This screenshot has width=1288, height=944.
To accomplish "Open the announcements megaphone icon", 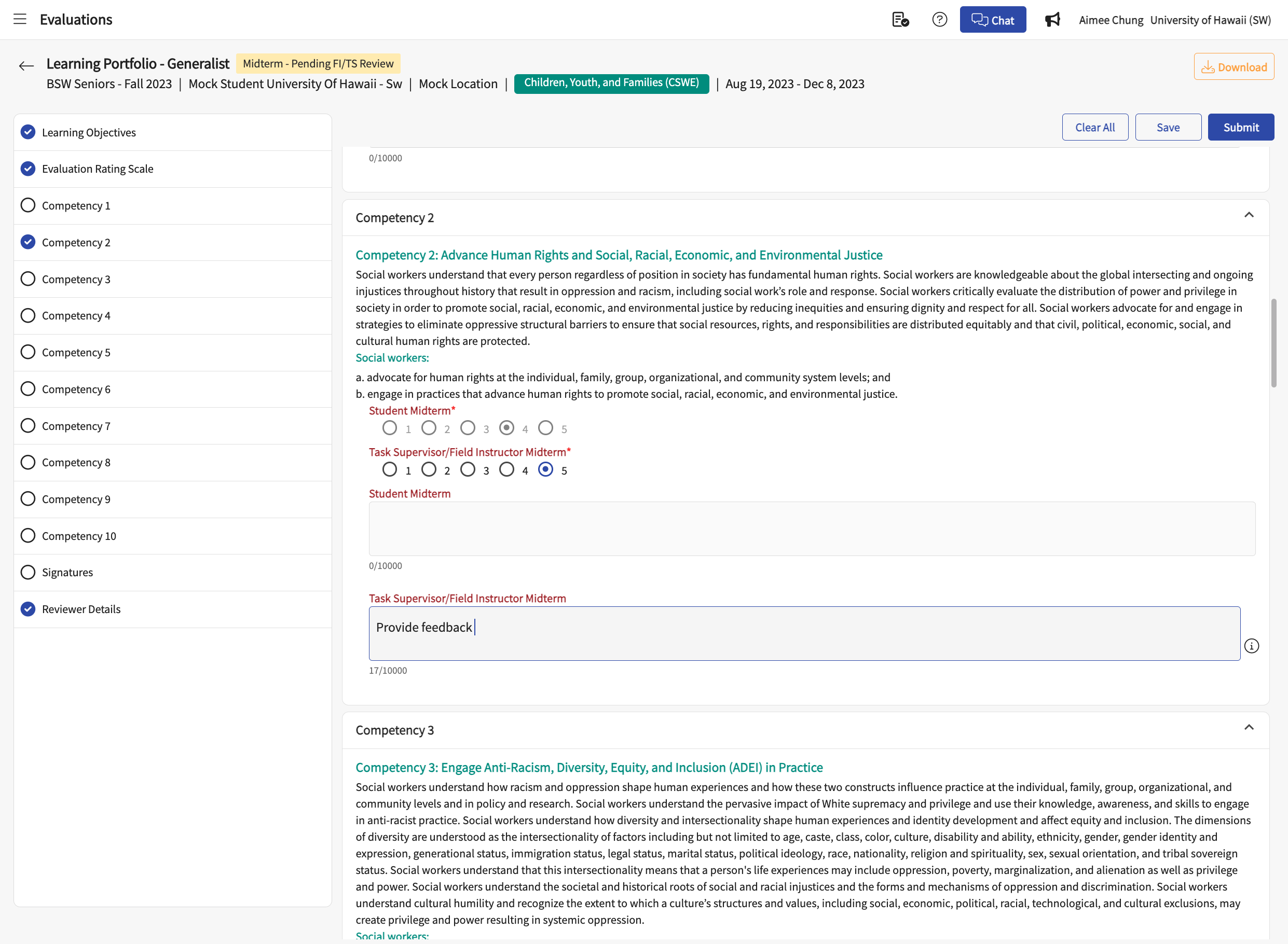I will (x=1052, y=19).
